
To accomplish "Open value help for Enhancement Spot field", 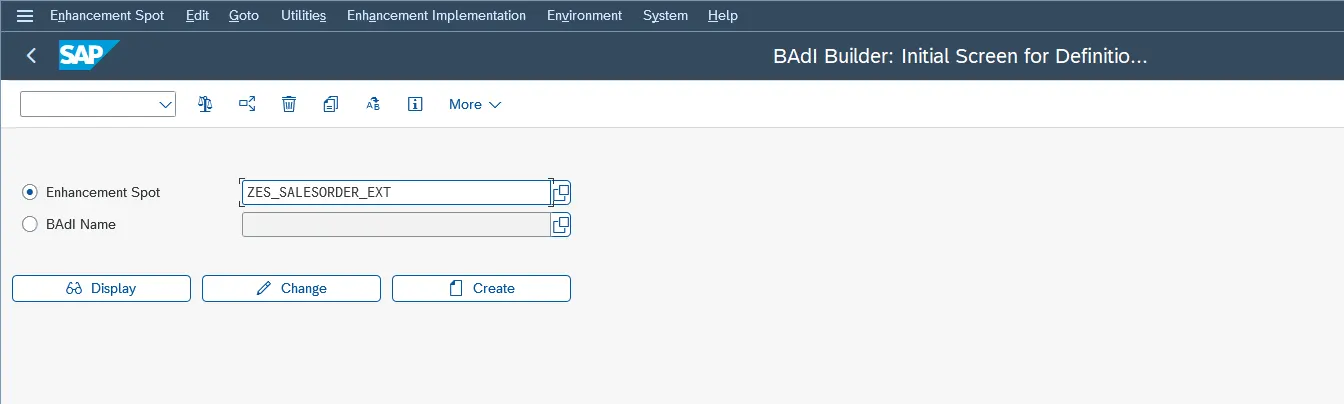I will point(561,192).
